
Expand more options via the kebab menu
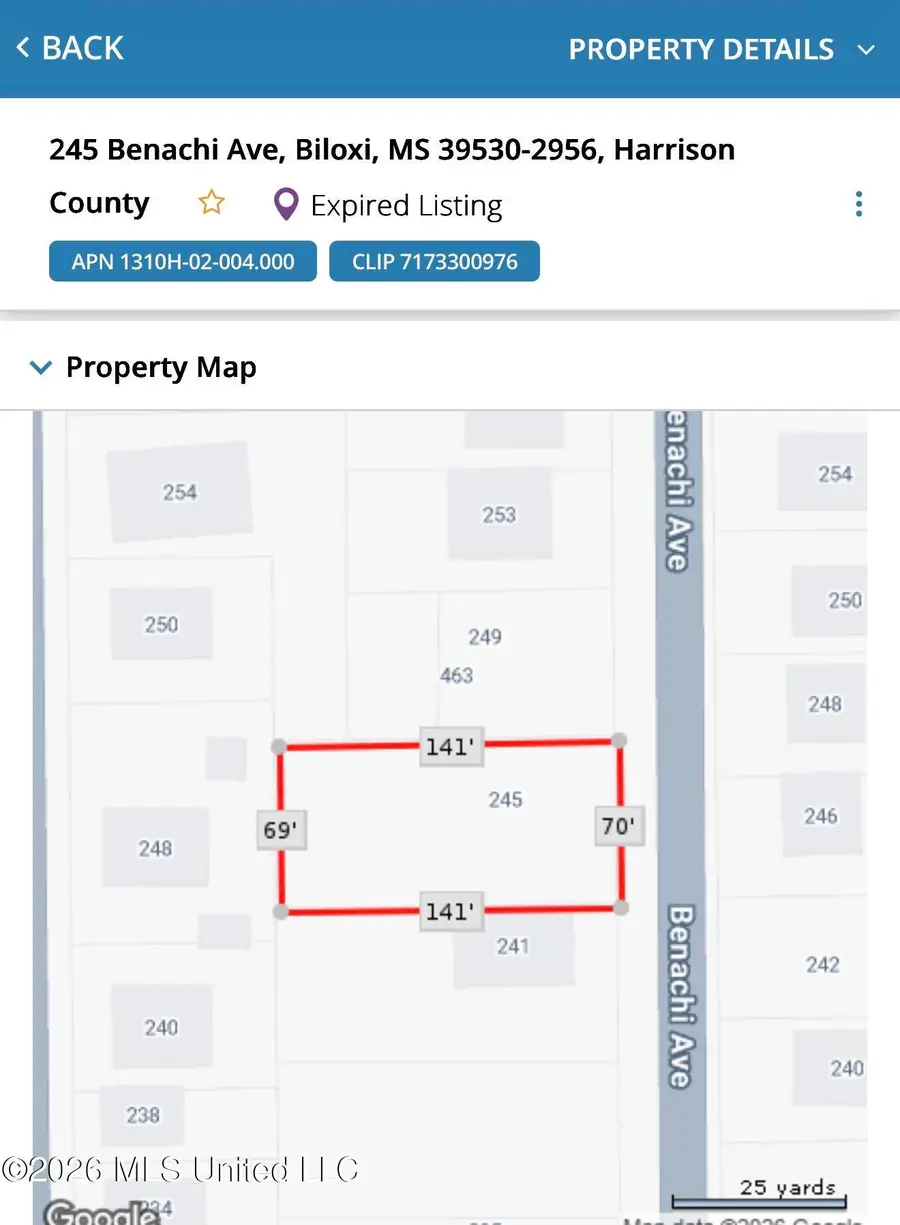[858, 203]
